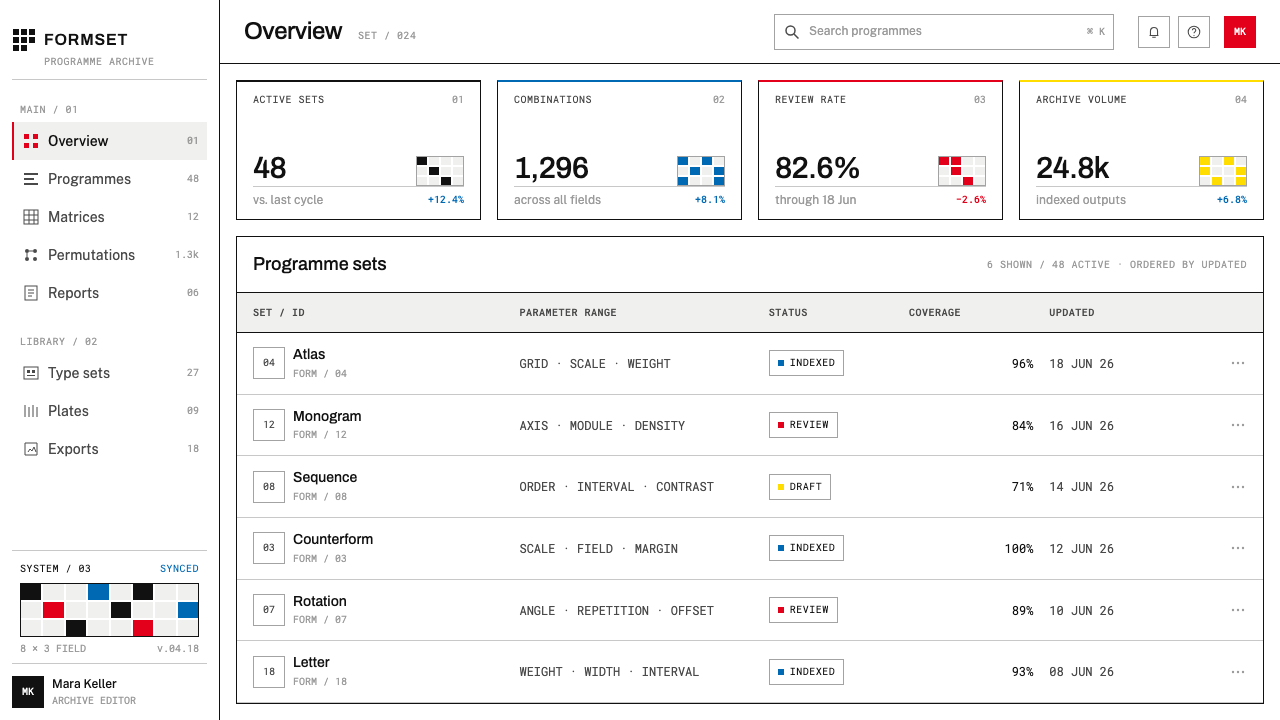This screenshot has height=720, width=1280.
Task: Click the DRAFT status badge for Sequence
Action: [x=800, y=487]
